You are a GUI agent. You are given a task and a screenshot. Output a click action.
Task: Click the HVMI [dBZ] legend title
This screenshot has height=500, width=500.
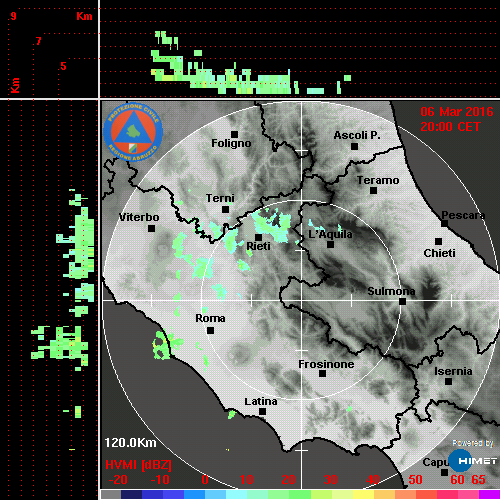click(x=138, y=465)
